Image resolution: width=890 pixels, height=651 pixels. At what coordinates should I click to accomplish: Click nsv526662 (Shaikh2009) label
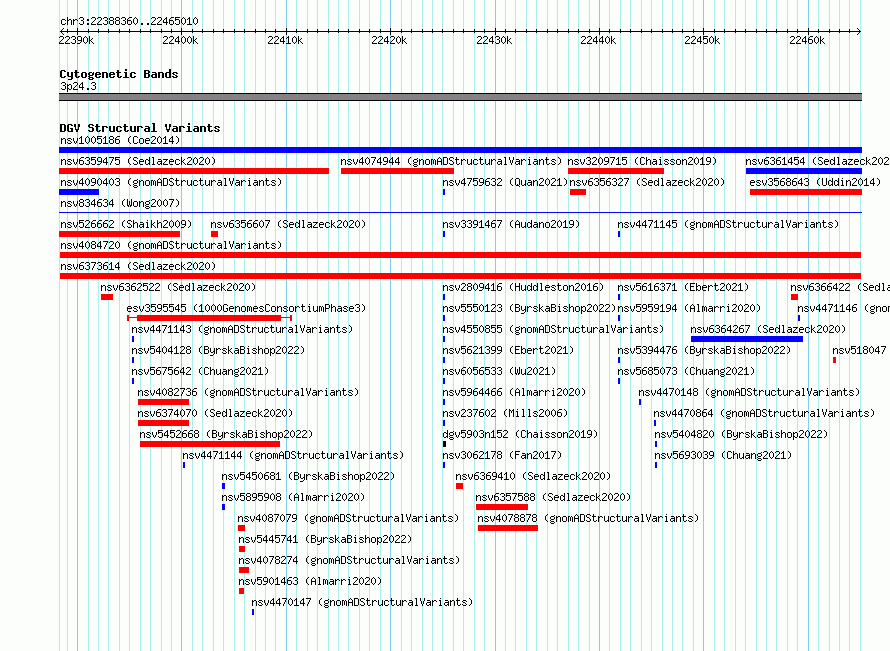(x=126, y=224)
